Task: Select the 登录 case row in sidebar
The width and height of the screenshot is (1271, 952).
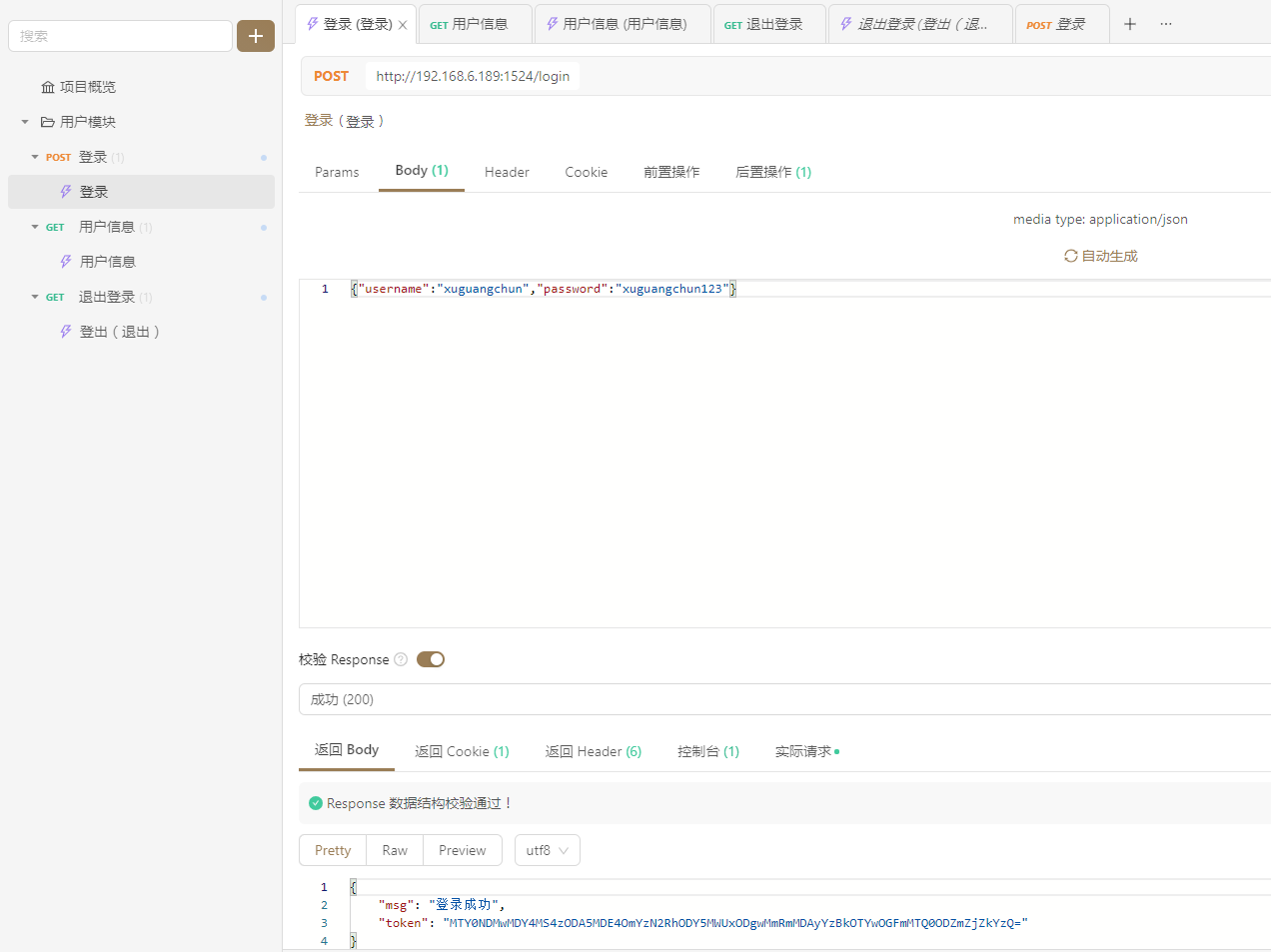Action: coord(141,192)
